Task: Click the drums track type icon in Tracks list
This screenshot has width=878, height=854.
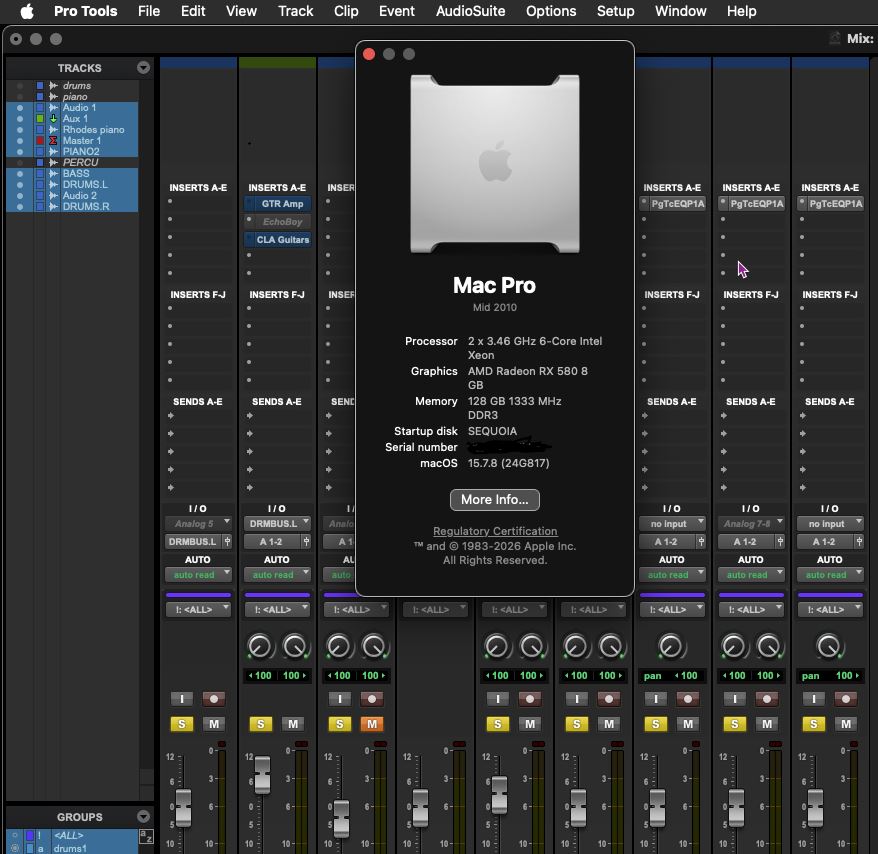Action: [53, 86]
